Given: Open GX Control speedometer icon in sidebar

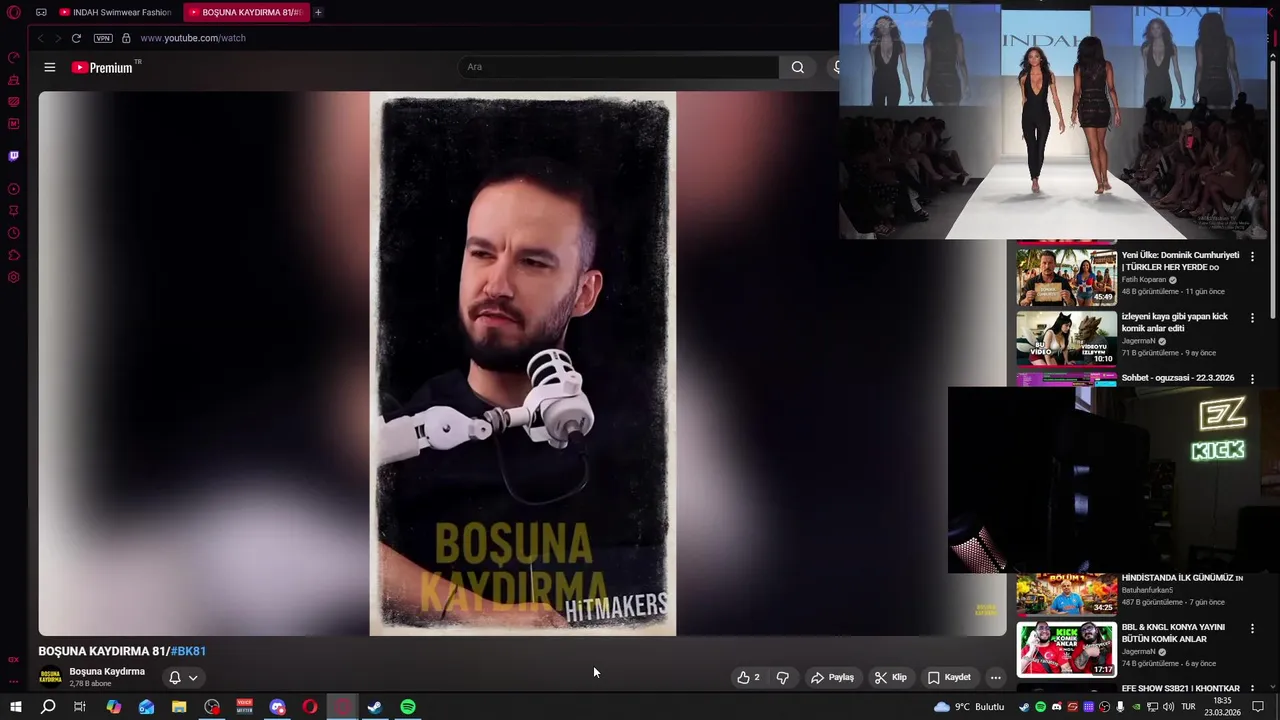Looking at the screenshot, I should click(x=14, y=58).
